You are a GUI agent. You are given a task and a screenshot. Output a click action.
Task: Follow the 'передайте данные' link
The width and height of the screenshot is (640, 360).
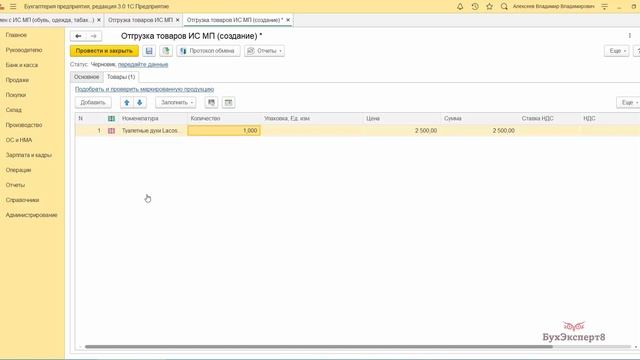tap(143, 64)
